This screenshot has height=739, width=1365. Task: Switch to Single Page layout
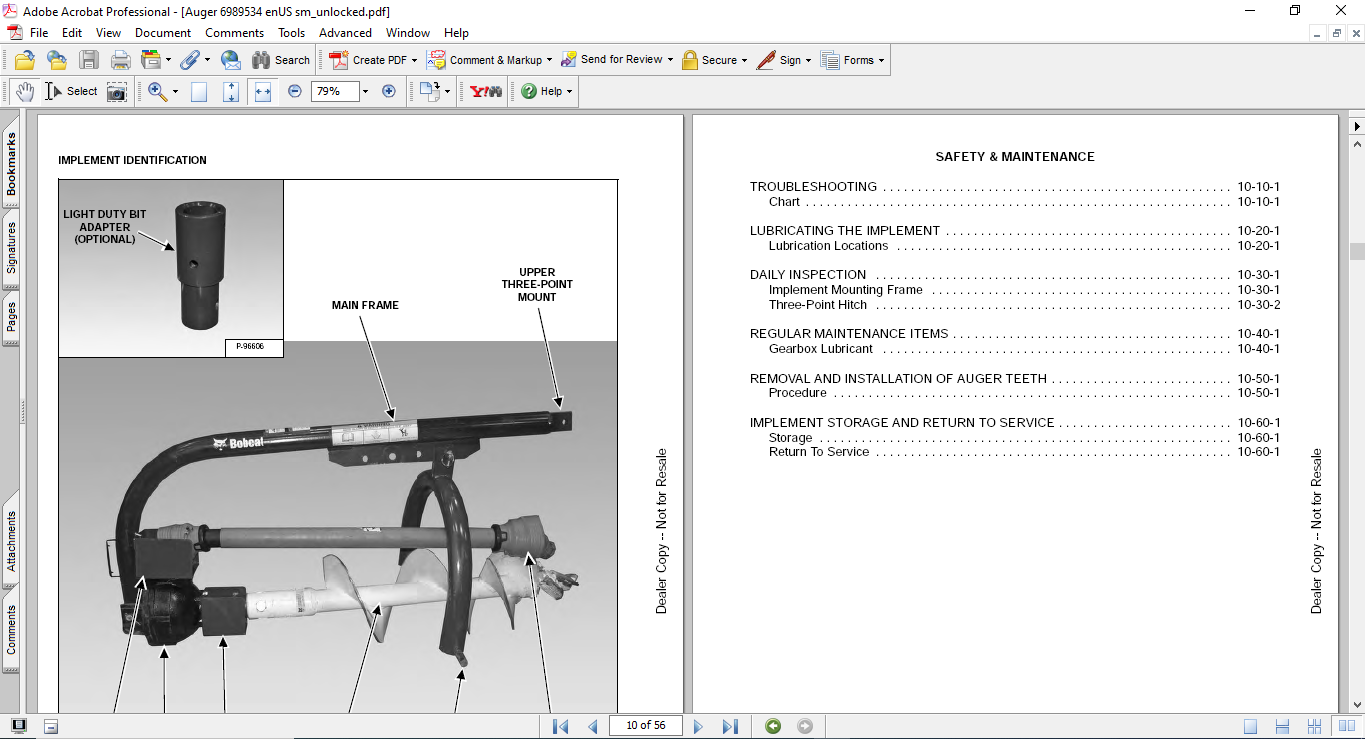(1250, 726)
